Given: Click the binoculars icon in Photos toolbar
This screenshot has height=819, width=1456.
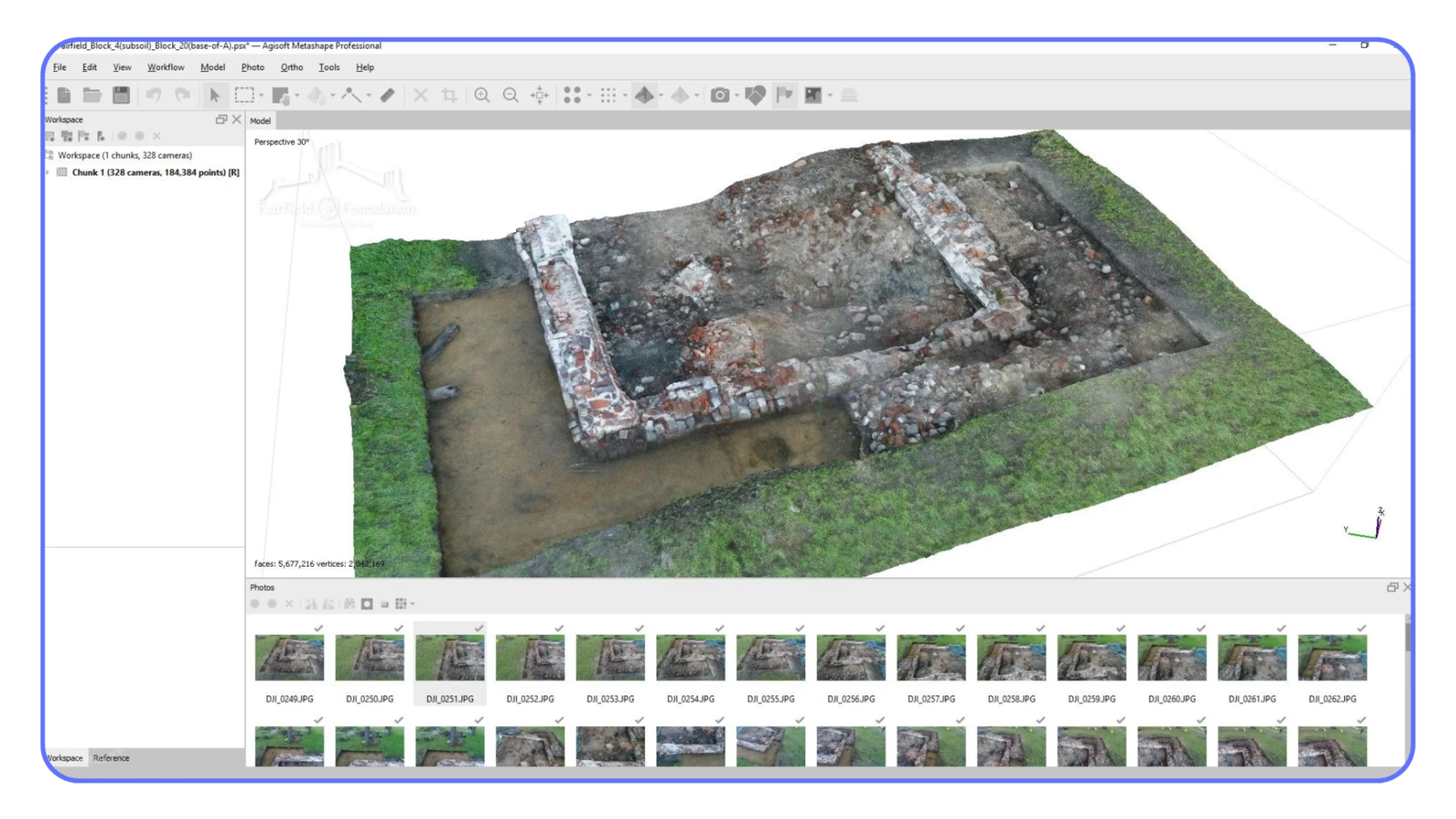Looking at the screenshot, I should click(x=349, y=603).
